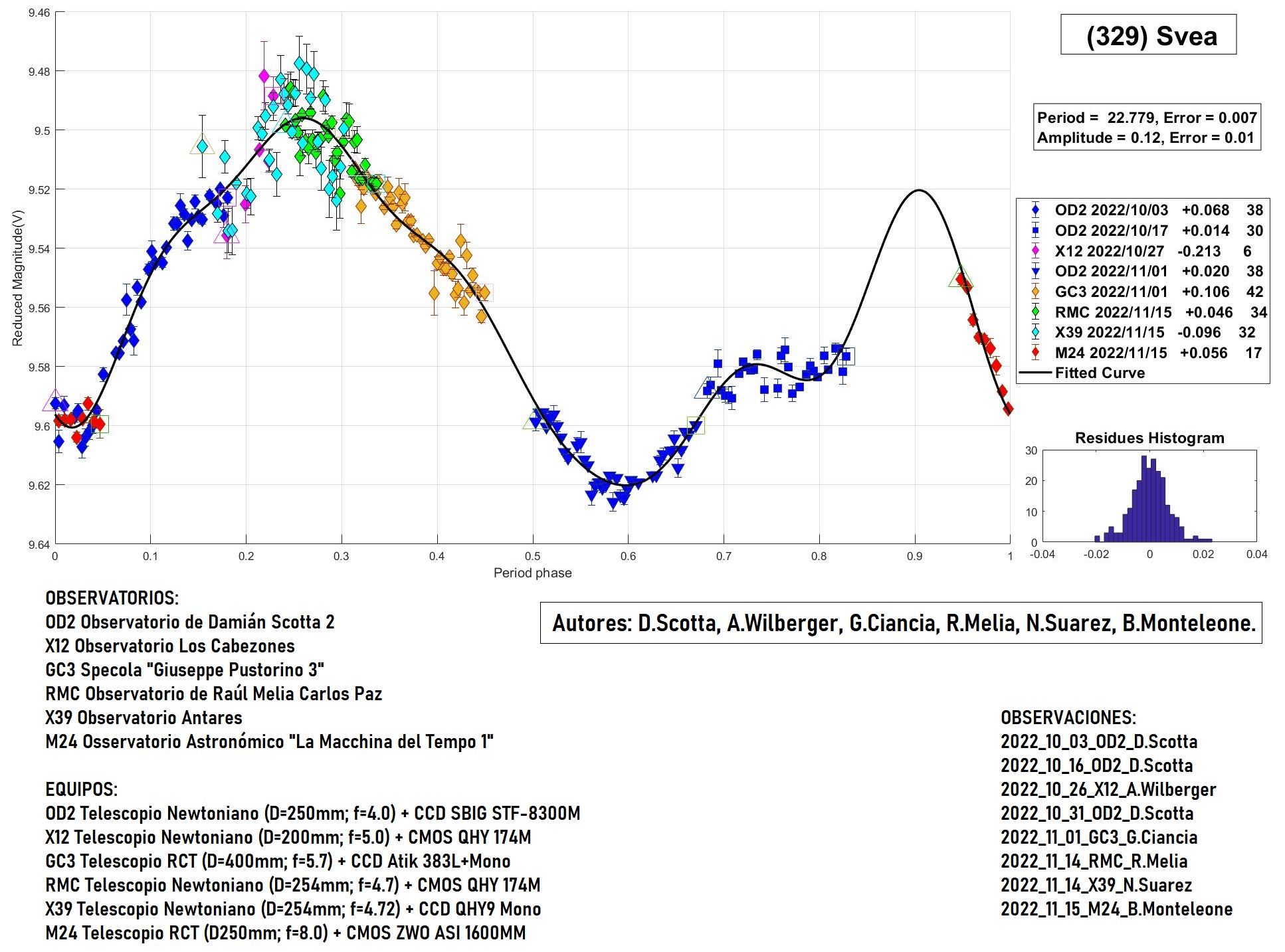Click 'OD2 Telescopio Newtoniano ... CCD SBIG STF-8300M' line

coord(313,813)
